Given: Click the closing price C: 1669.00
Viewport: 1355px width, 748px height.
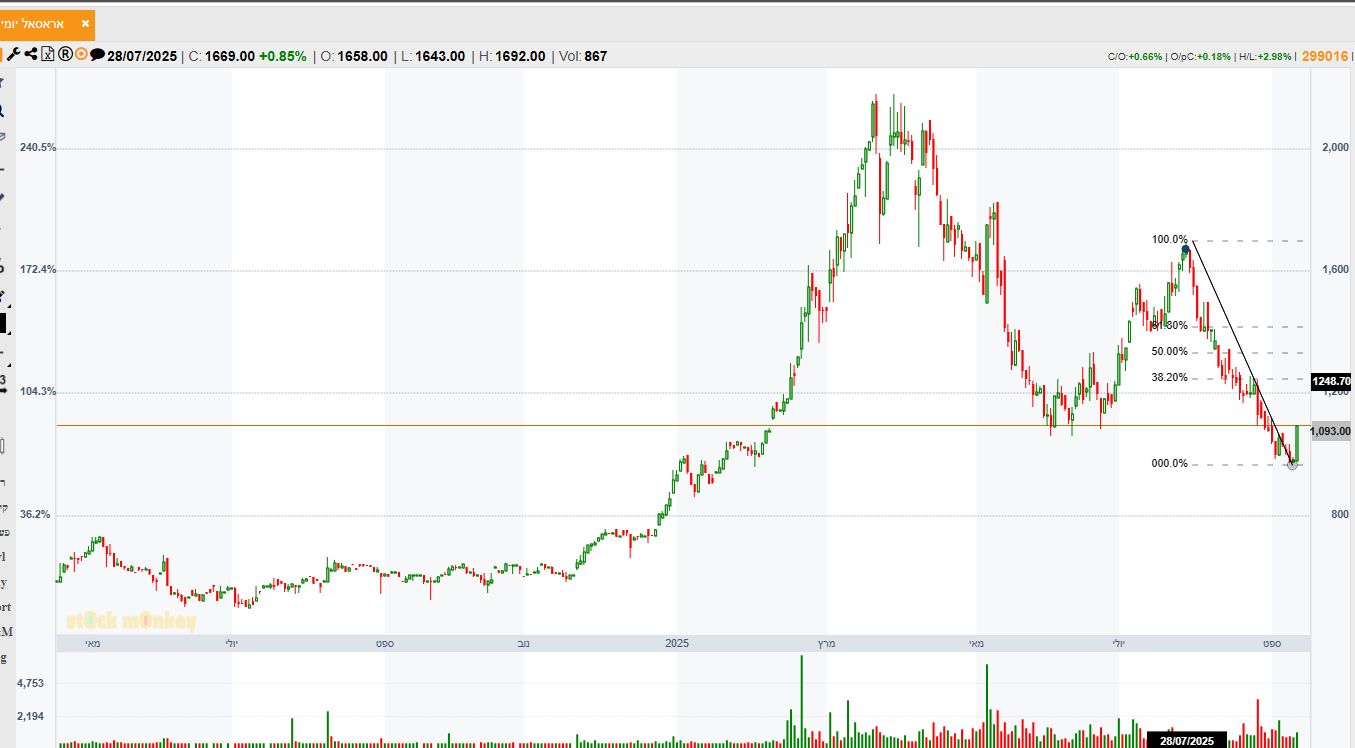Looking at the screenshot, I should (x=222, y=56).
